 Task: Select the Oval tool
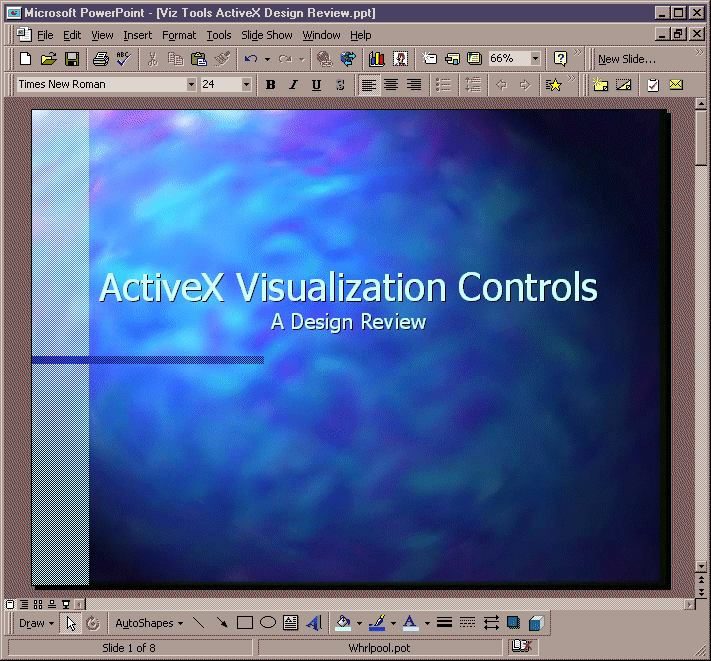pyautogui.click(x=268, y=622)
